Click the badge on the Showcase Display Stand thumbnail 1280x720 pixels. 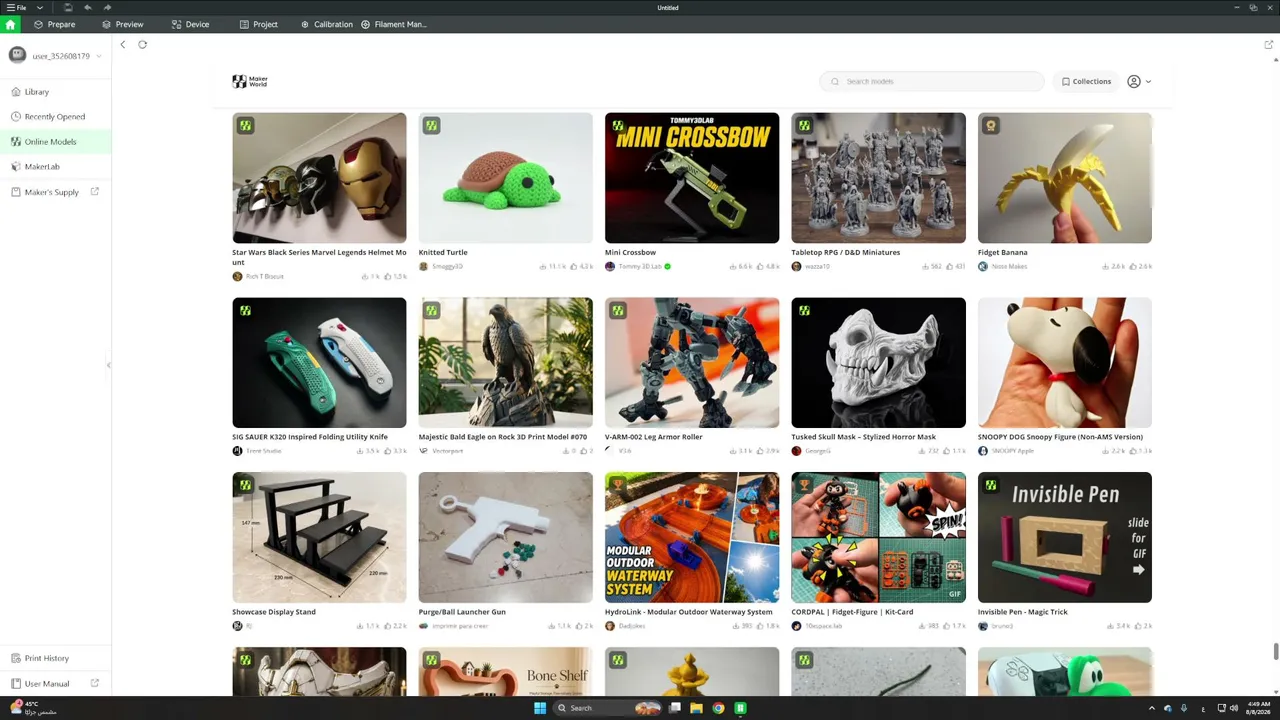pyautogui.click(x=245, y=485)
